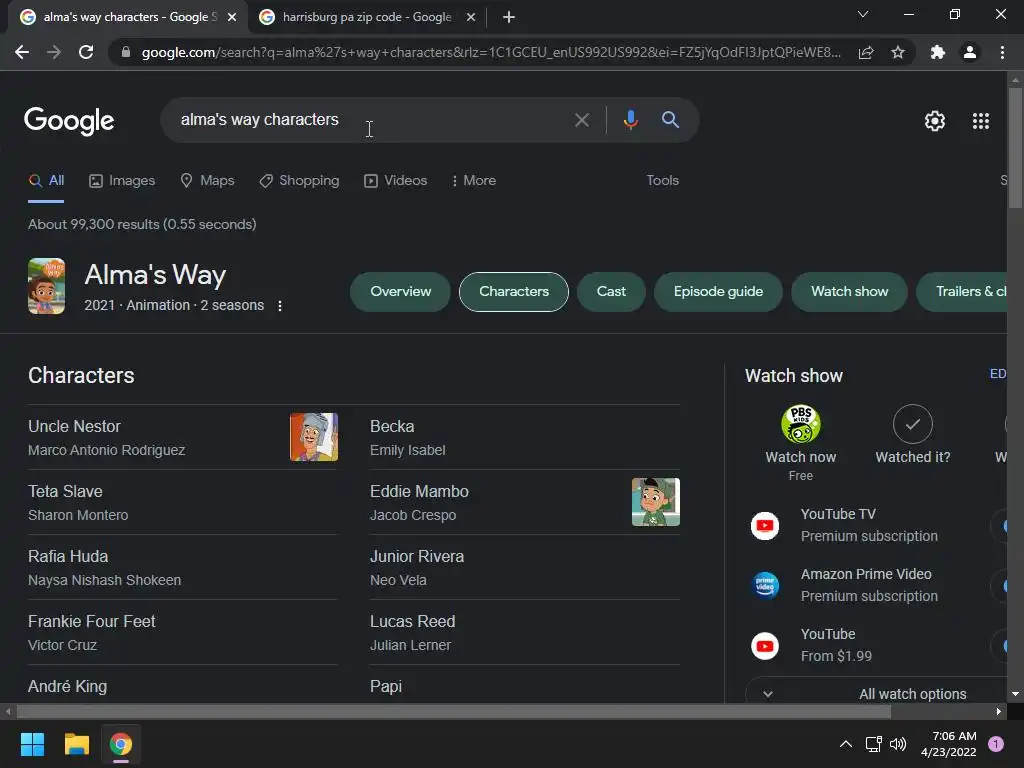Viewport: 1024px width, 768px height.
Task: Open the tab search dropdown arrow
Action: [863, 14]
